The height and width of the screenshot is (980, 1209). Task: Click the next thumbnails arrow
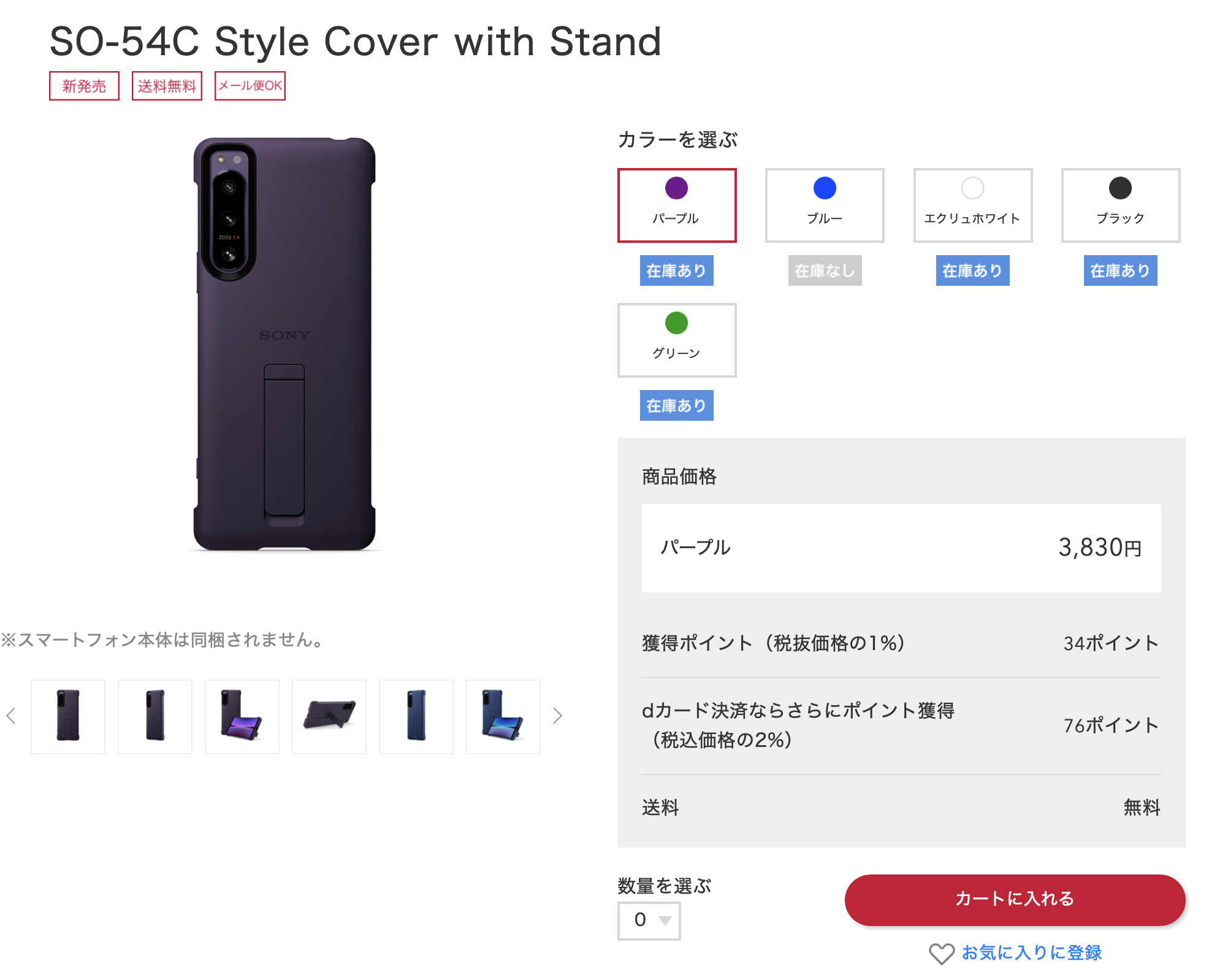pos(557,716)
